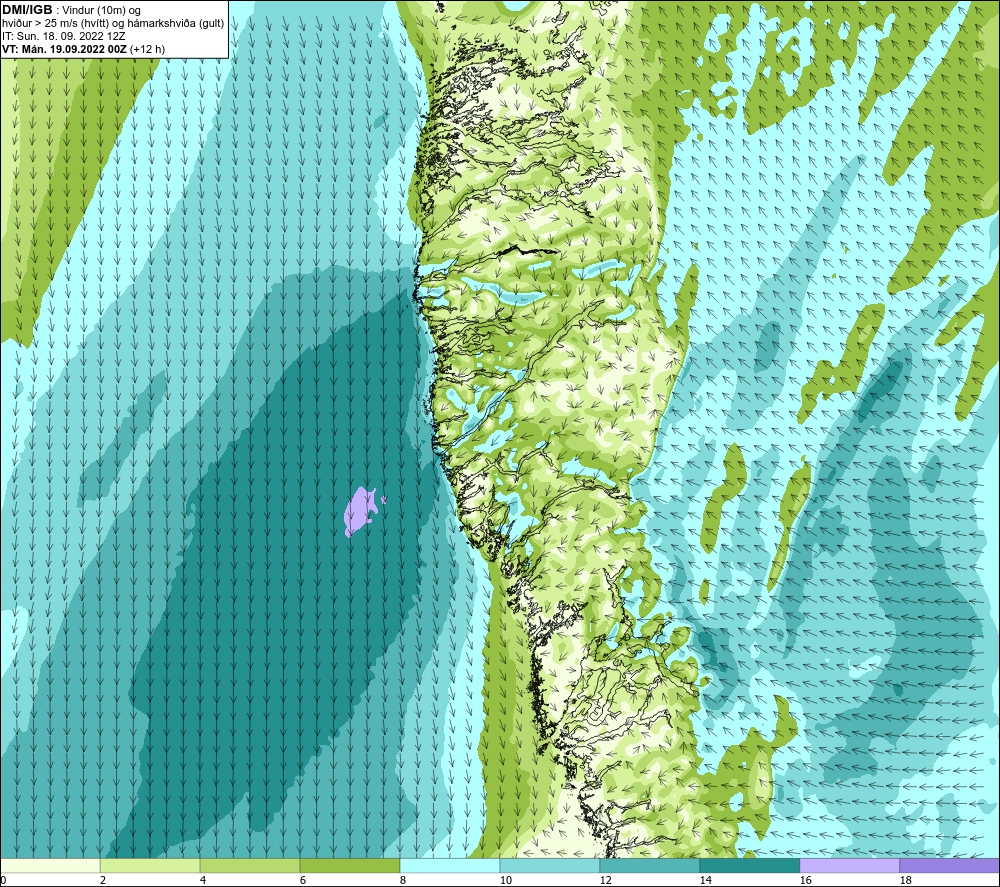1000x887 pixels.
Task: Click the light green 2–4 m/s legend swatch
Action: coord(150,865)
